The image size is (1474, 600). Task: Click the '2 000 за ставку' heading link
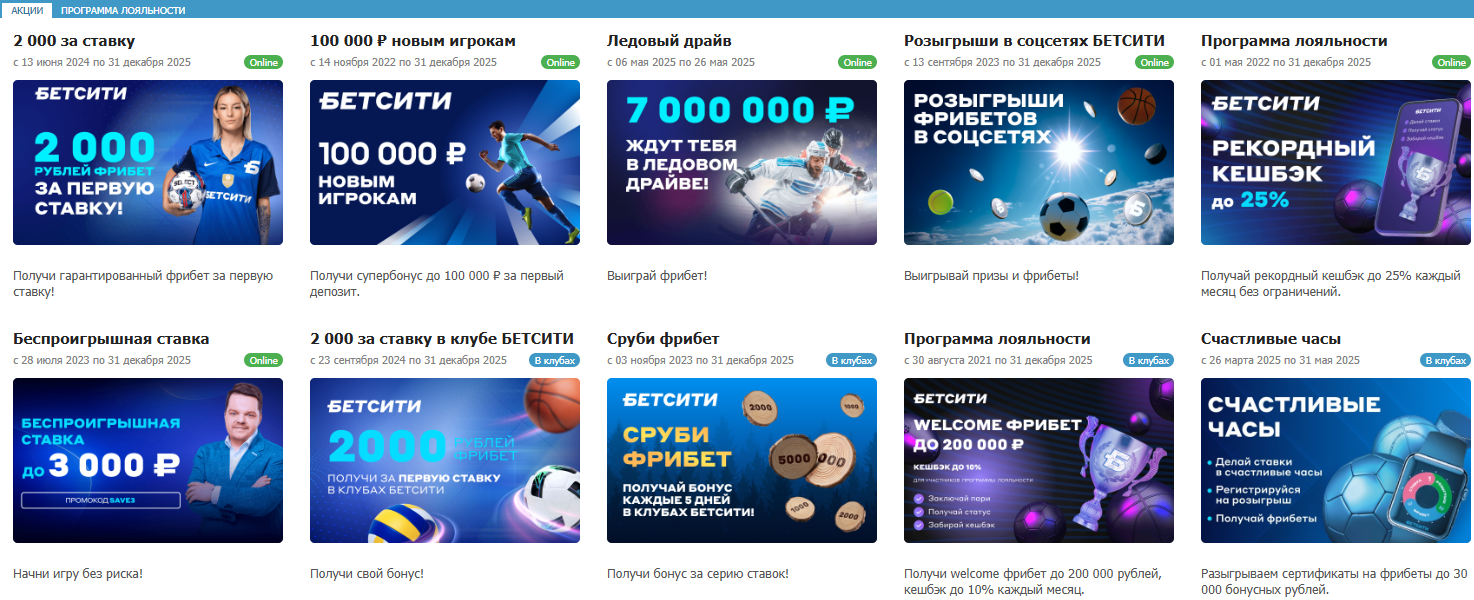[x=74, y=41]
